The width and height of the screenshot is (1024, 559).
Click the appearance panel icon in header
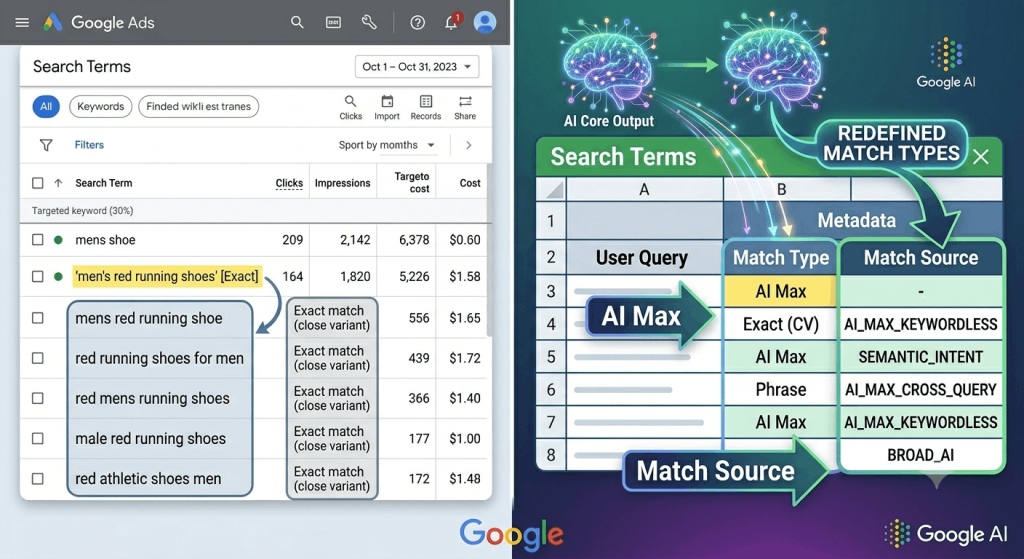point(333,23)
